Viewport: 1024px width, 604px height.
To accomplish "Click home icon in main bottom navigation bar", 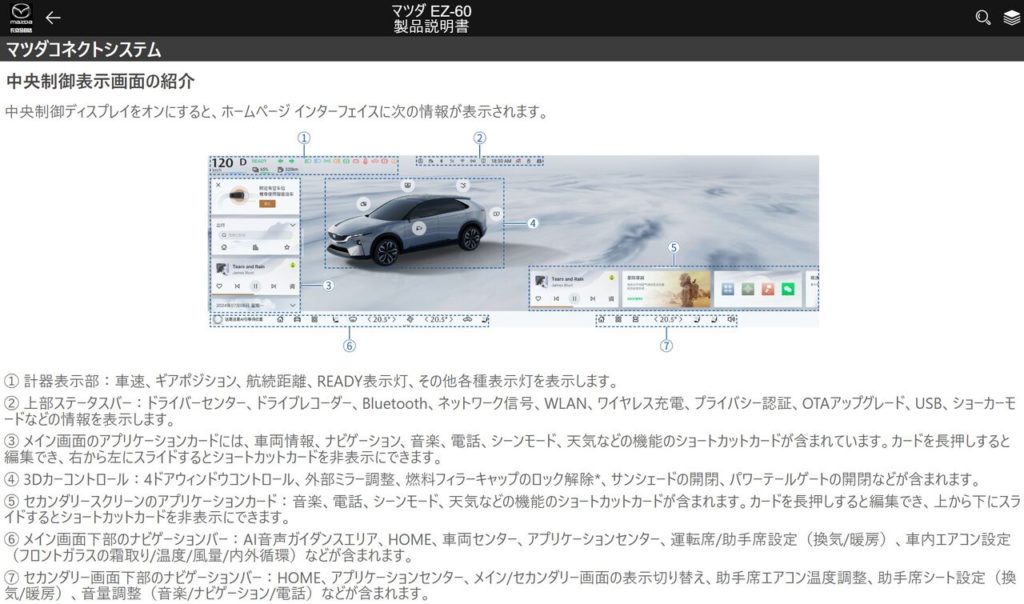I will [x=280, y=319].
